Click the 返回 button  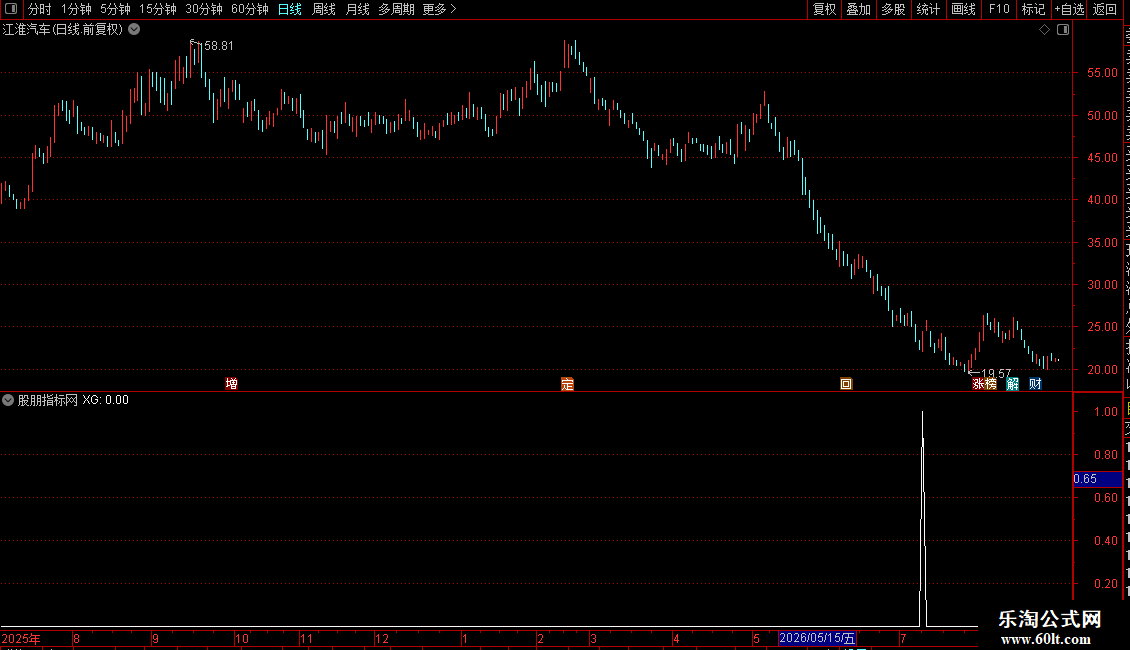click(1104, 9)
